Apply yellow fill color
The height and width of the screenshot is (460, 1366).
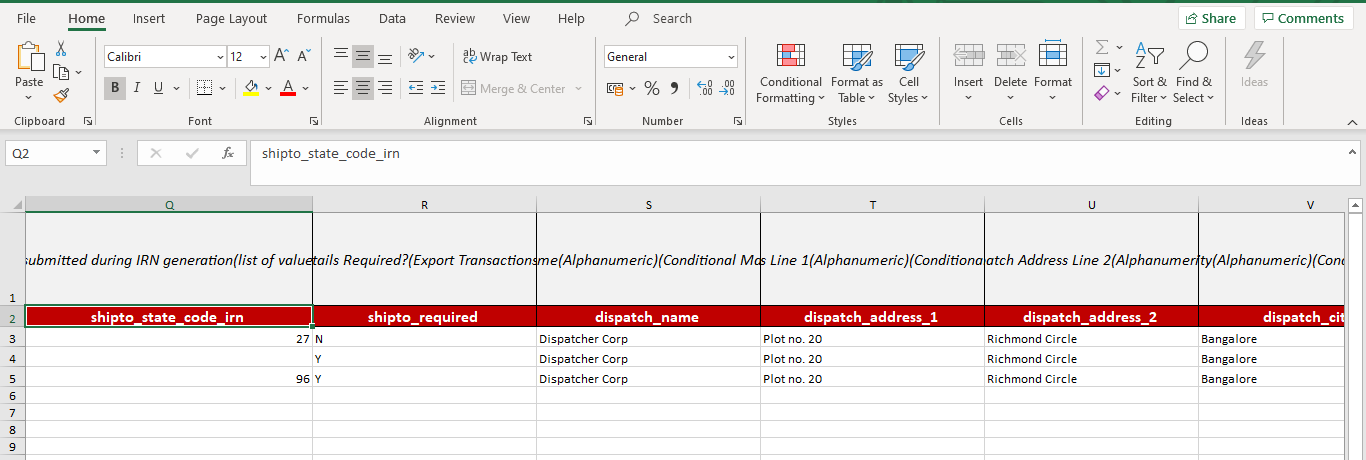click(x=251, y=88)
